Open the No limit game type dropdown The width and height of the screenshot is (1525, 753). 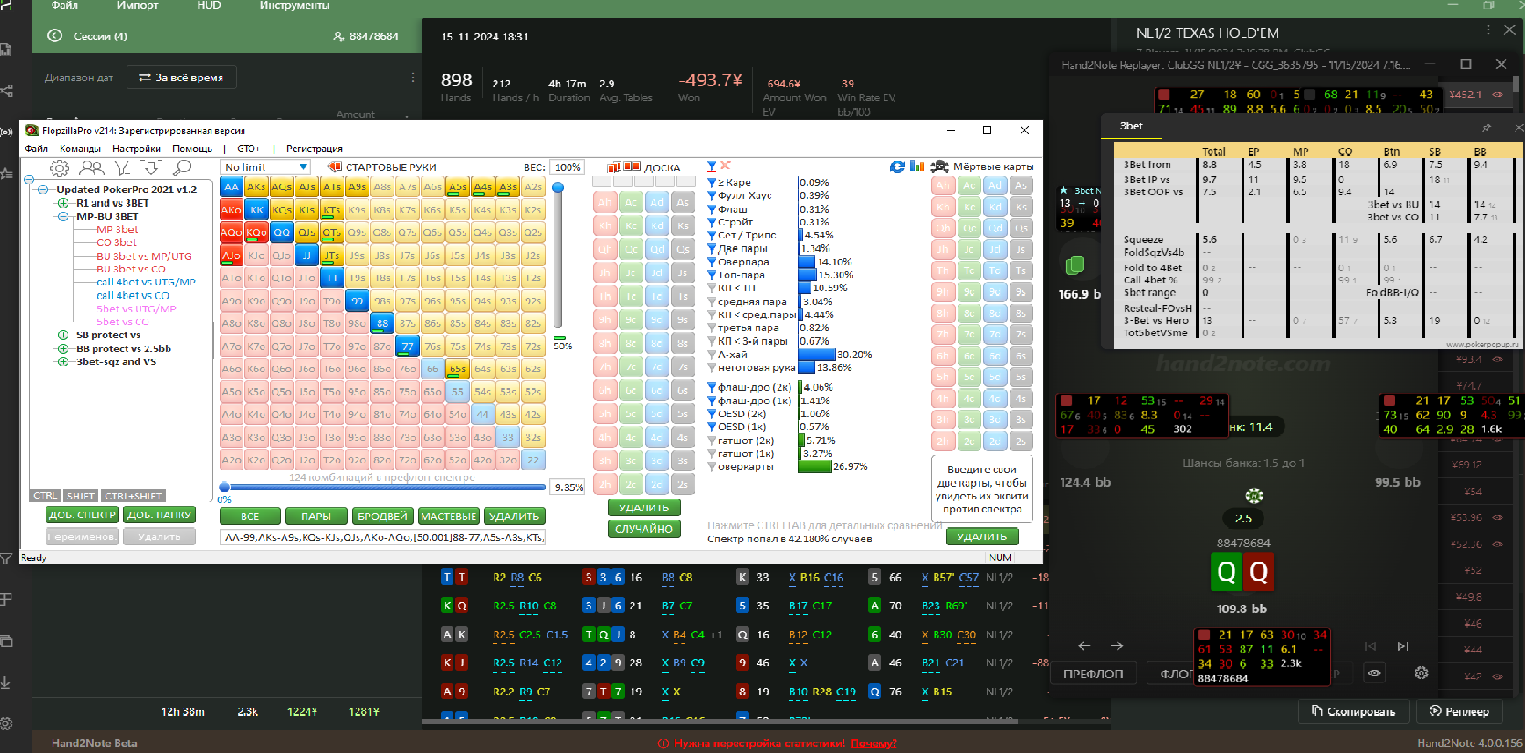[266, 167]
